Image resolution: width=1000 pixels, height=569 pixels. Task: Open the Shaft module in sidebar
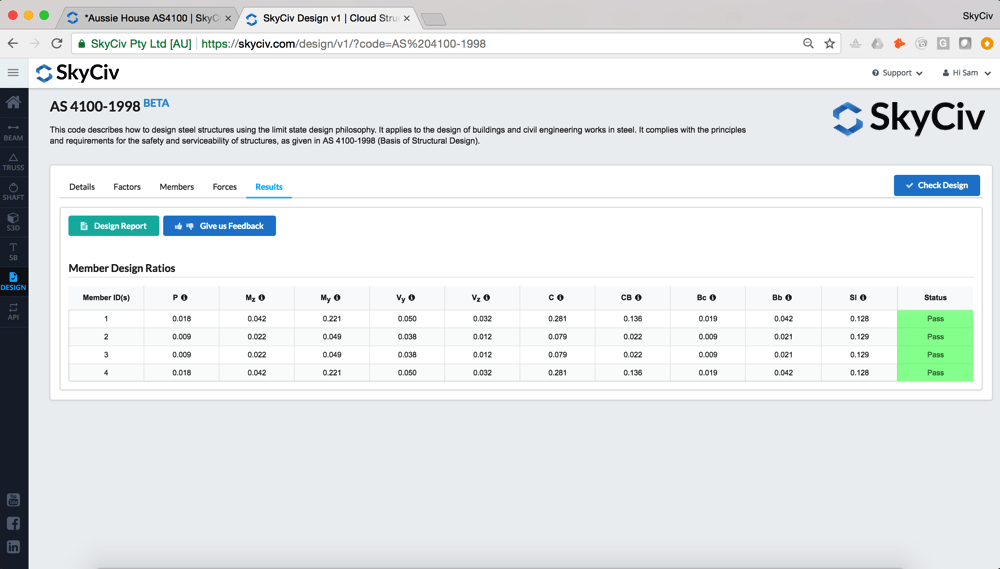pos(14,191)
